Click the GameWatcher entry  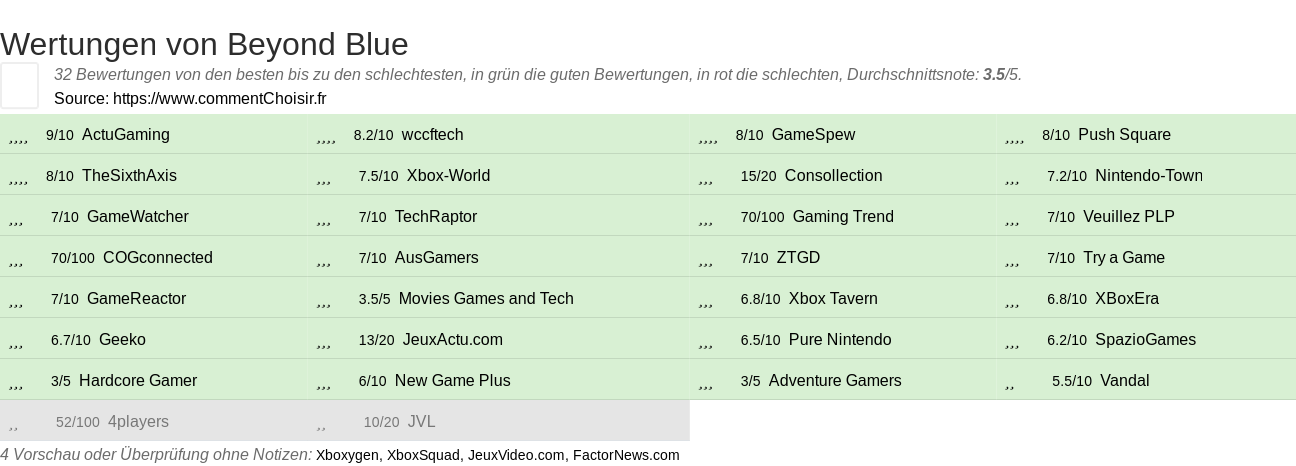pos(137,217)
